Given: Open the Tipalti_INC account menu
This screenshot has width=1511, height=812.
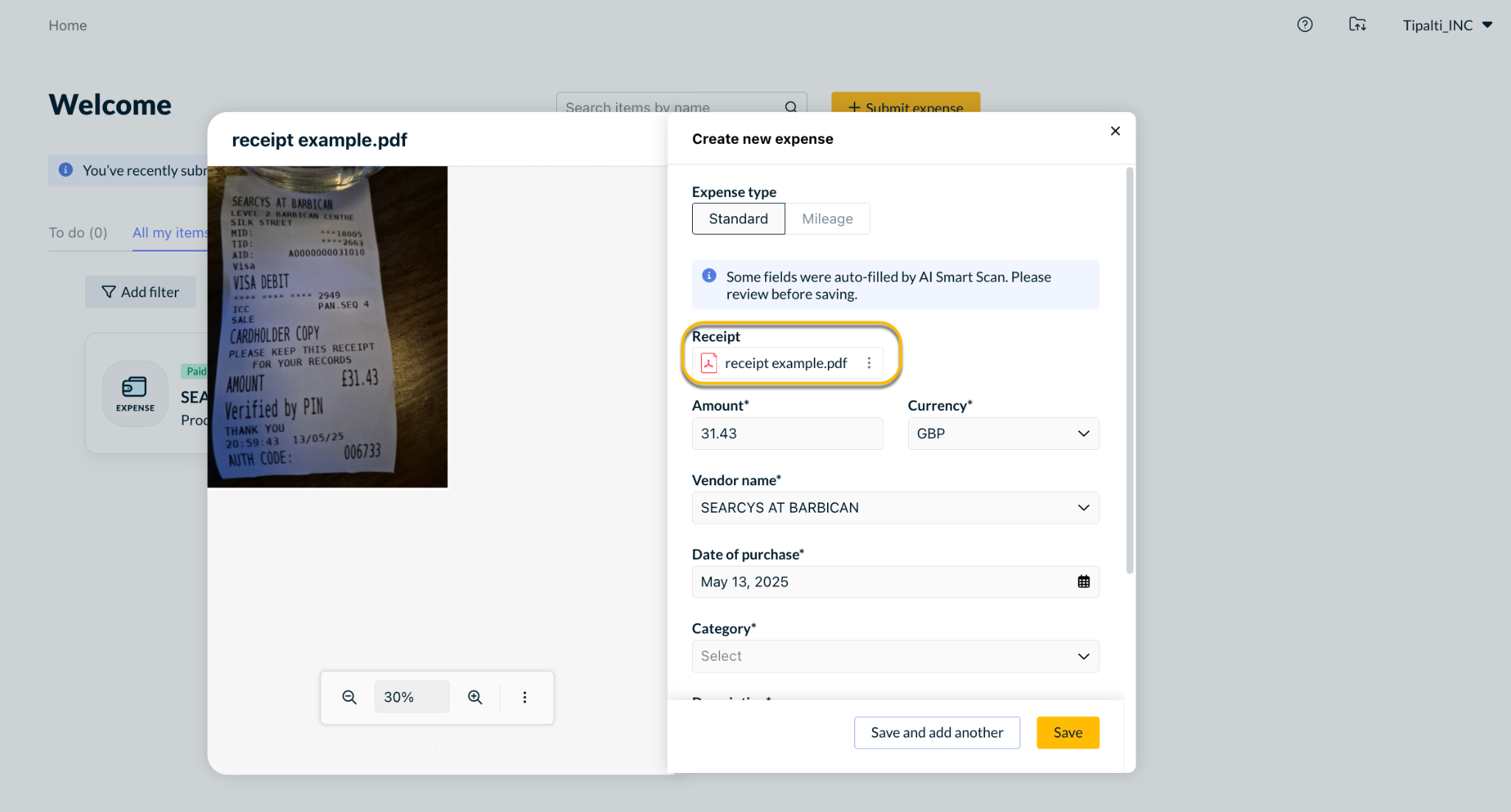Looking at the screenshot, I should tap(1447, 25).
